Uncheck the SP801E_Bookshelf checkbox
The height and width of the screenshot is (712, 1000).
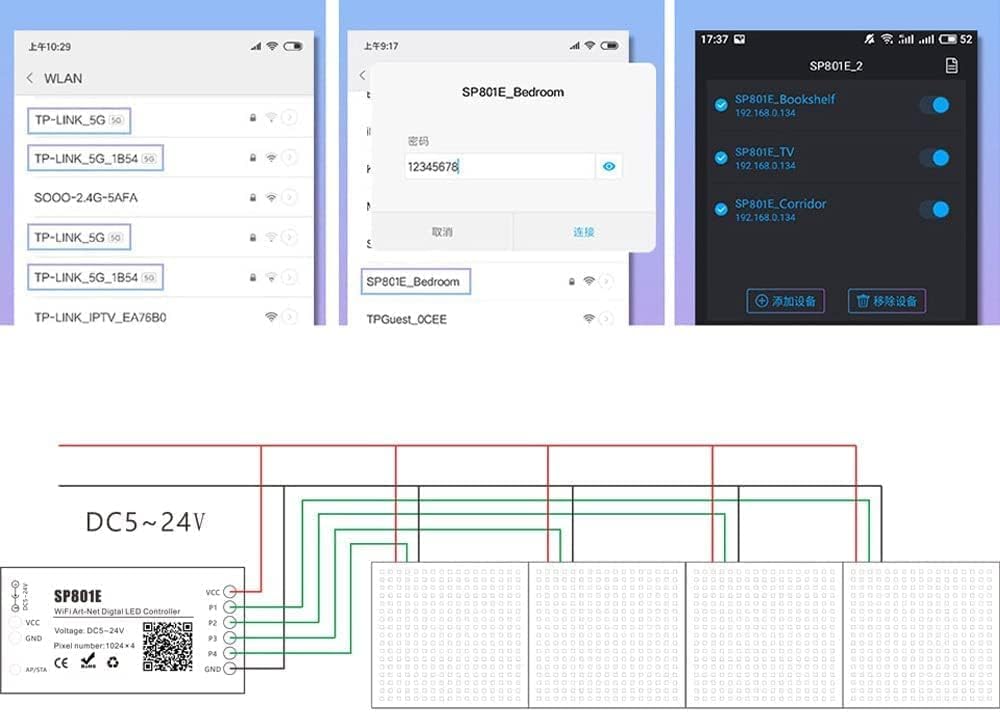tap(721, 105)
